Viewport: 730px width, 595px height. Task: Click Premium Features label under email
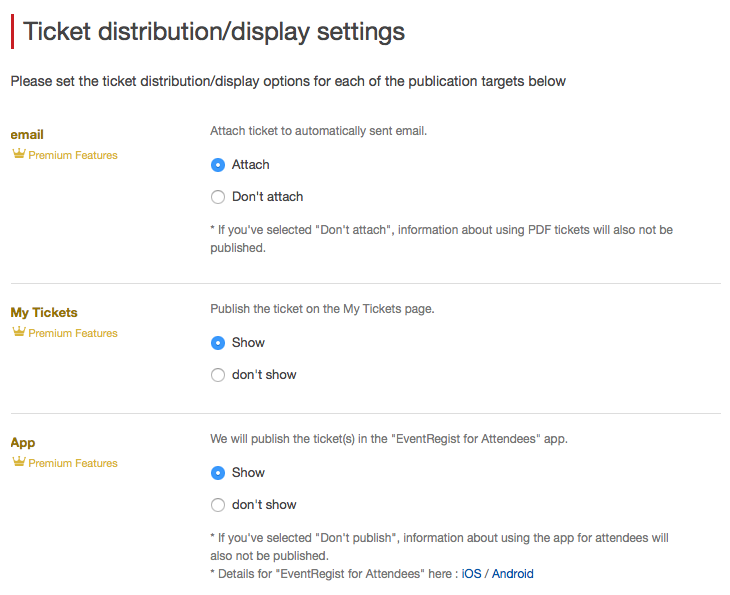pos(73,155)
